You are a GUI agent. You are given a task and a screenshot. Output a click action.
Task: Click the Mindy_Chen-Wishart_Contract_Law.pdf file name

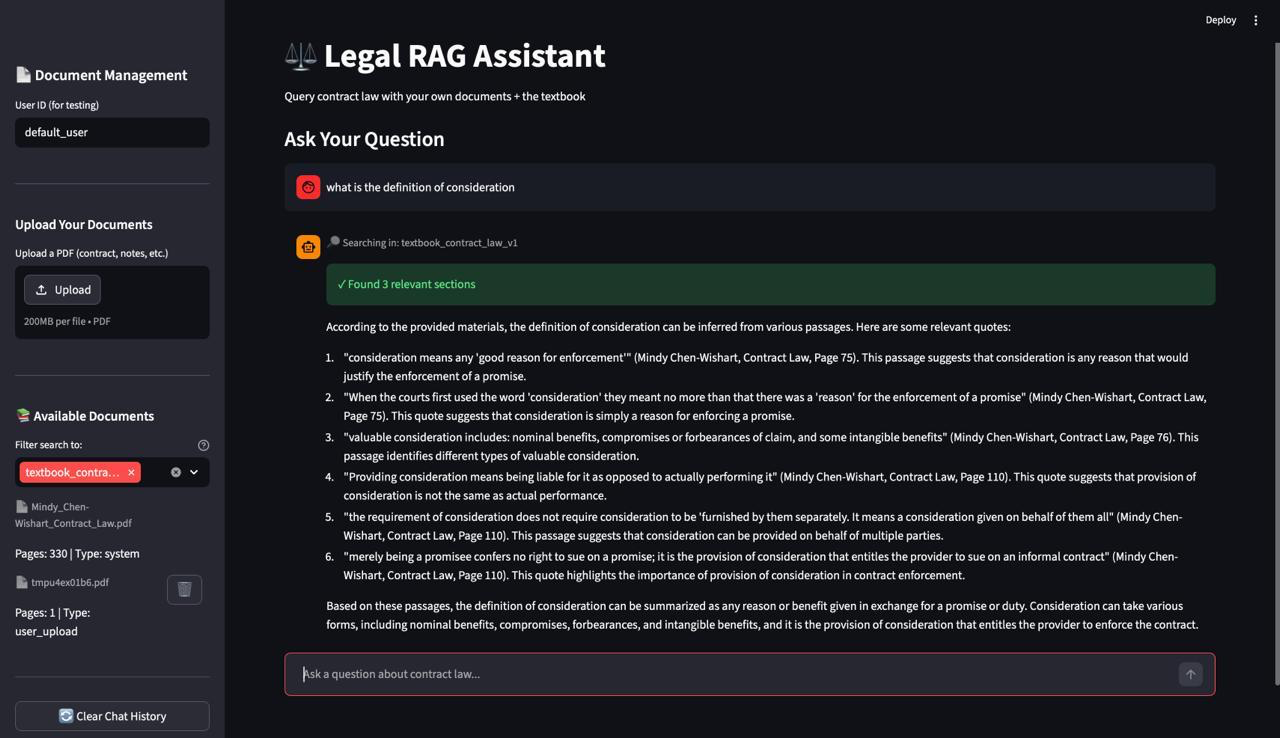[x=73, y=515]
